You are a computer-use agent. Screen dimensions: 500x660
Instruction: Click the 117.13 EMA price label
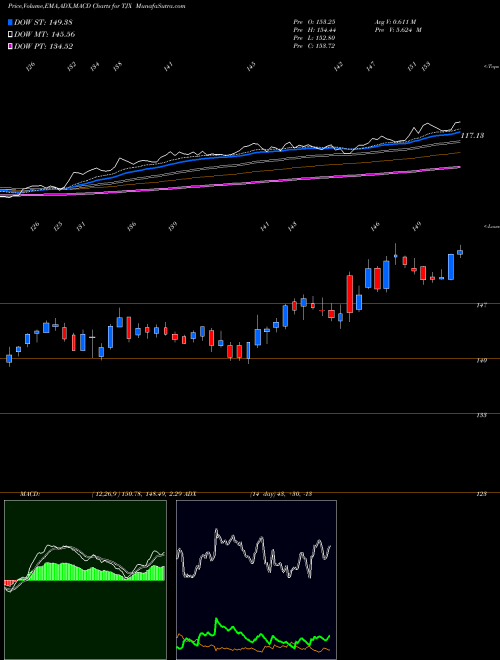[x=472, y=136]
